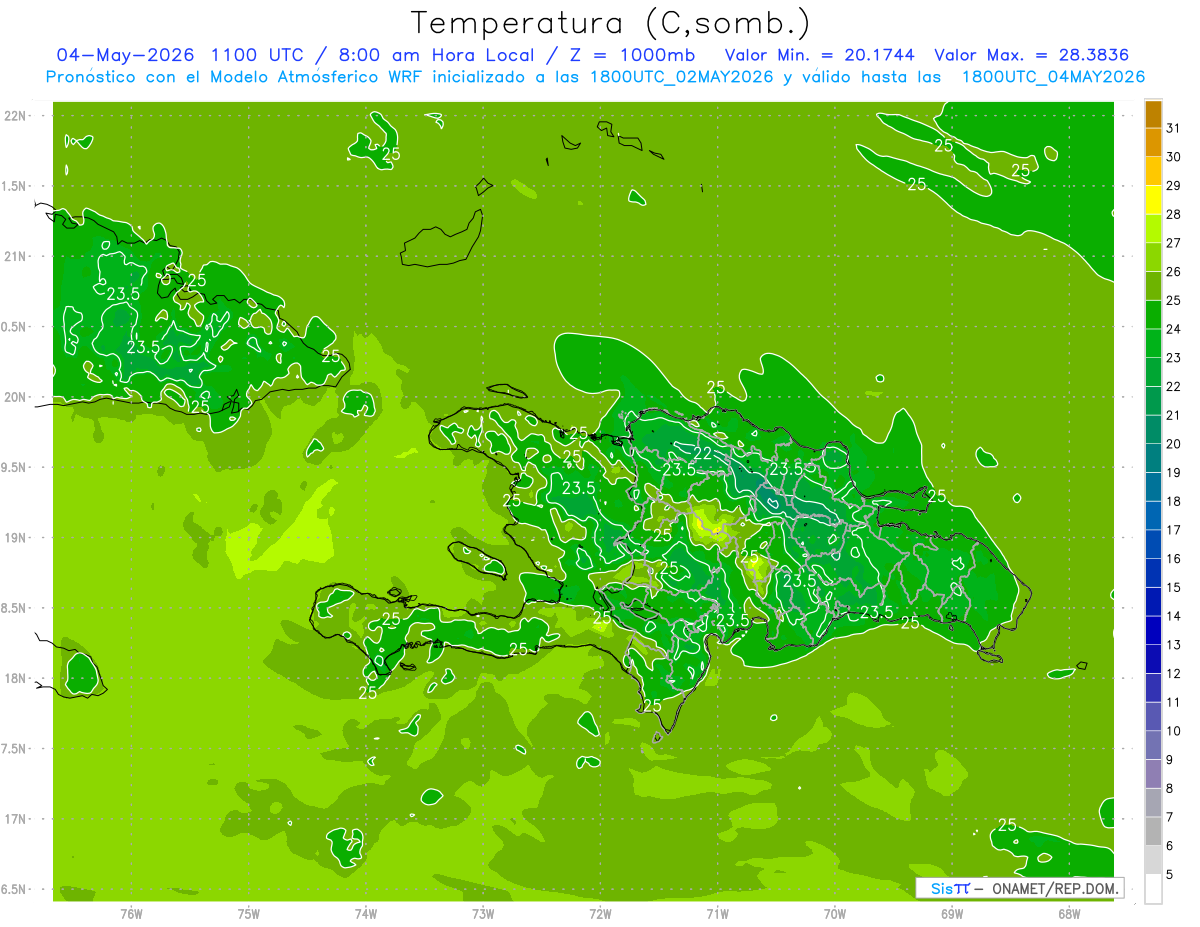The image size is (1200, 927).
Task: Click the yellow 28 degree legend swatch
Action: [x=1153, y=200]
